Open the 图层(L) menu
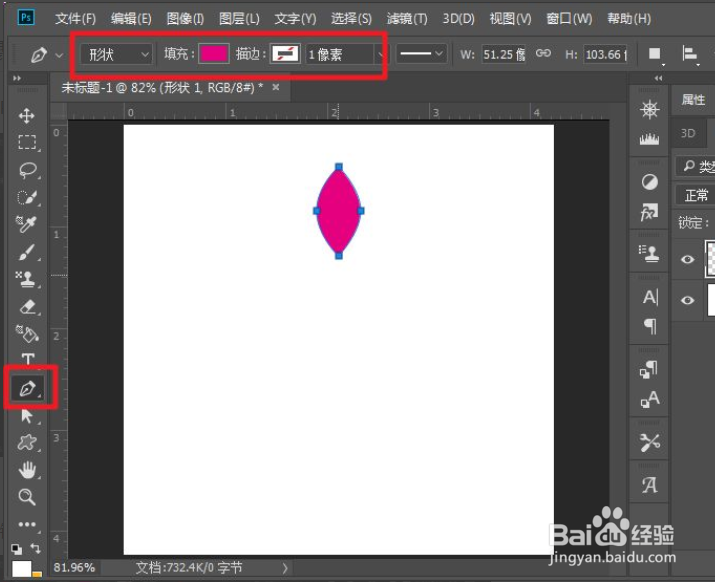Viewport: 715px width, 582px height. click(x=239, y=19)
